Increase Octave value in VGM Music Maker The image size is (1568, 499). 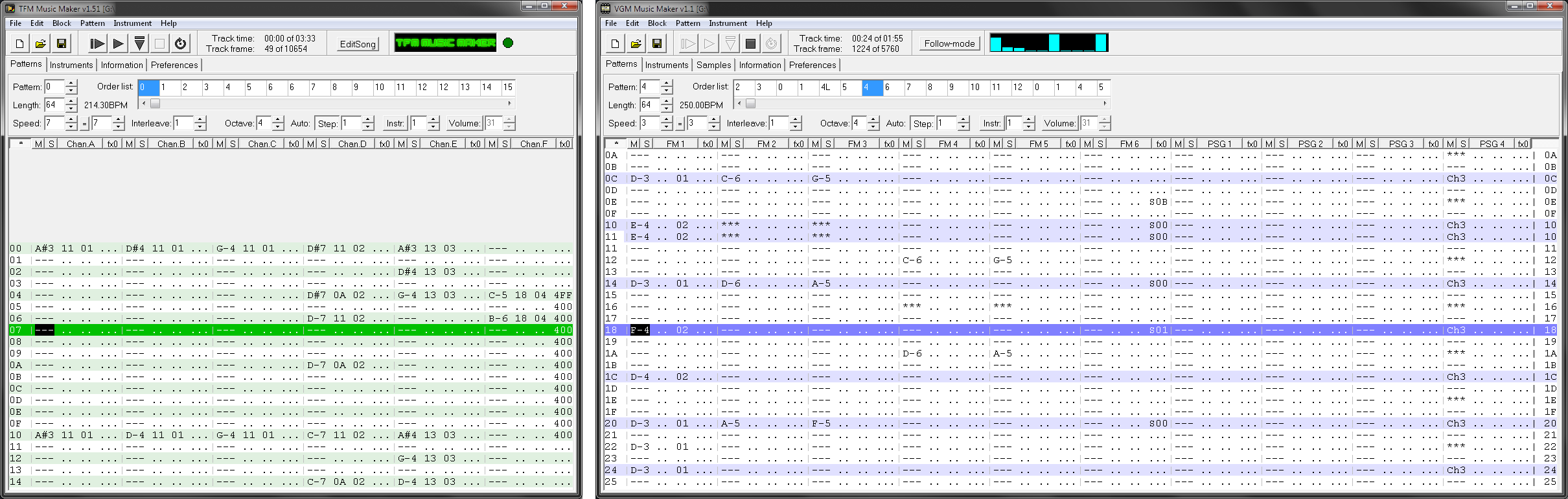tap(873, 119)
